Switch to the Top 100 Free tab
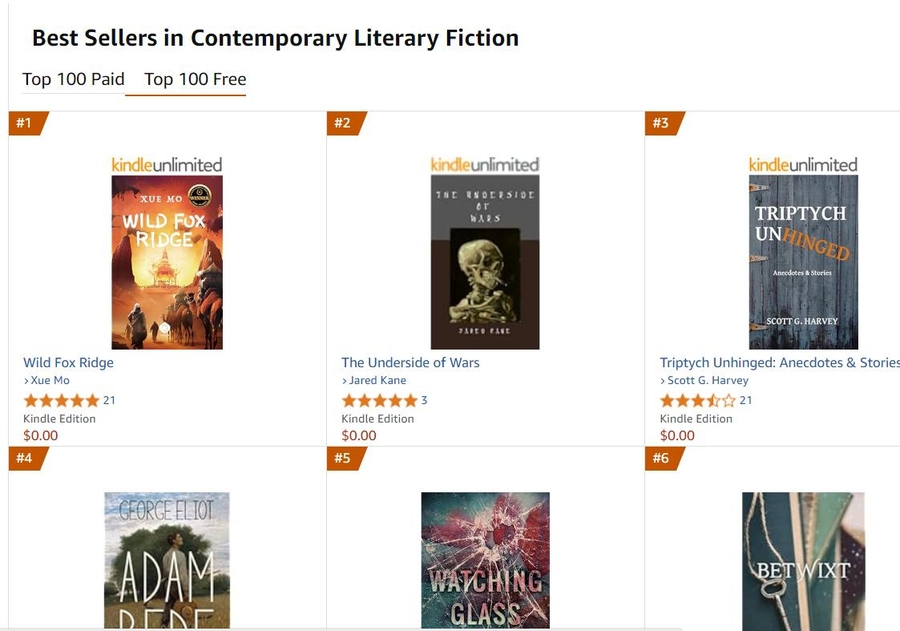The width and height of the screenshot is (900, 631). (x=195, y=79)
